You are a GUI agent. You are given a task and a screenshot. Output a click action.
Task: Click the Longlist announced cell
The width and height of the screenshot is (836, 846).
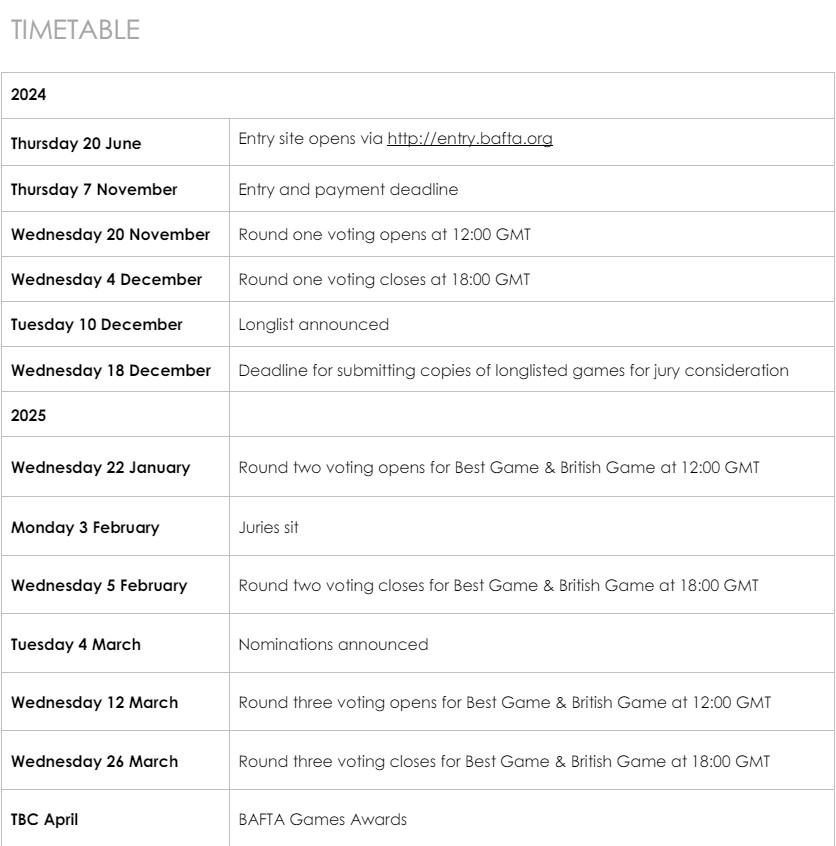(x=313, y=324)
